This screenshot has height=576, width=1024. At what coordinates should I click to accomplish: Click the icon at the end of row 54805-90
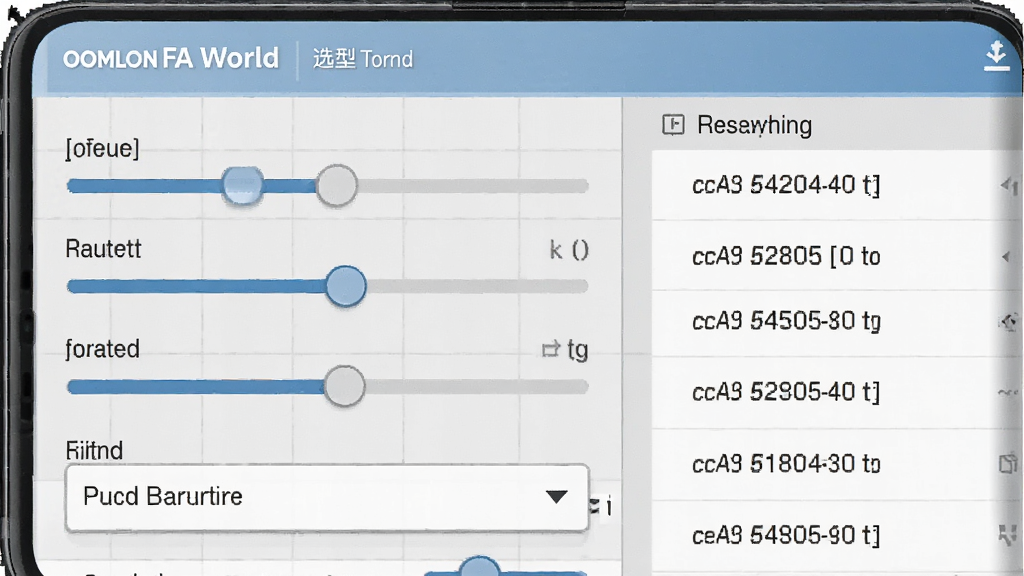1008,535
